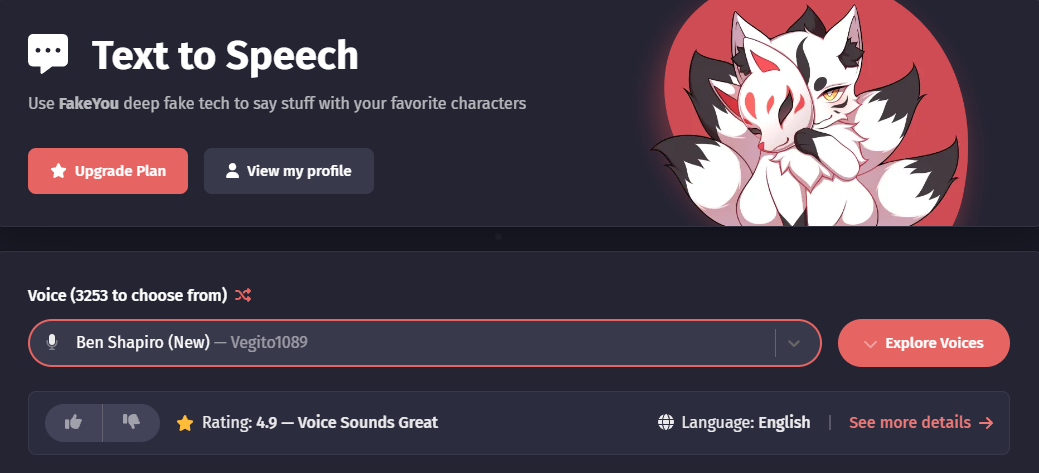The width and height of the screenshot is (1039, 473).
Task: Click the globe language icon
Action: [x=666, y=423]
